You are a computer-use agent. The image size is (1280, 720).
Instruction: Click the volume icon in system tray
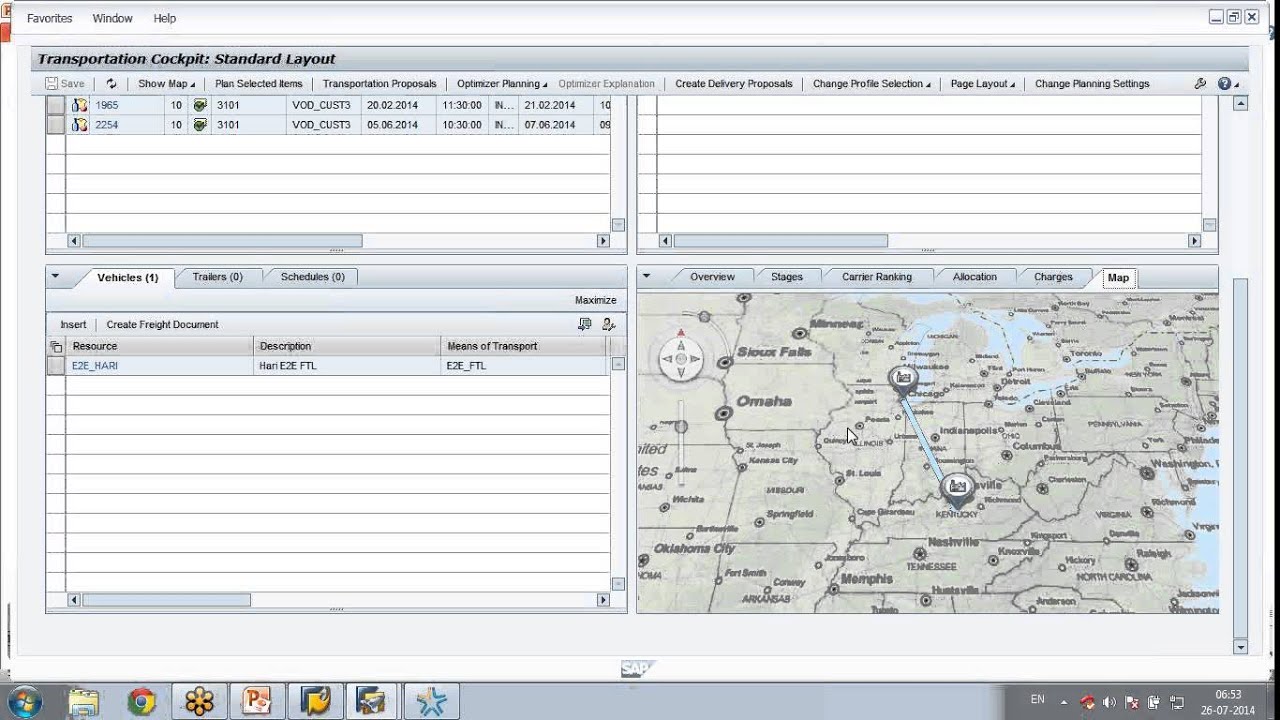click(1109, 702)
